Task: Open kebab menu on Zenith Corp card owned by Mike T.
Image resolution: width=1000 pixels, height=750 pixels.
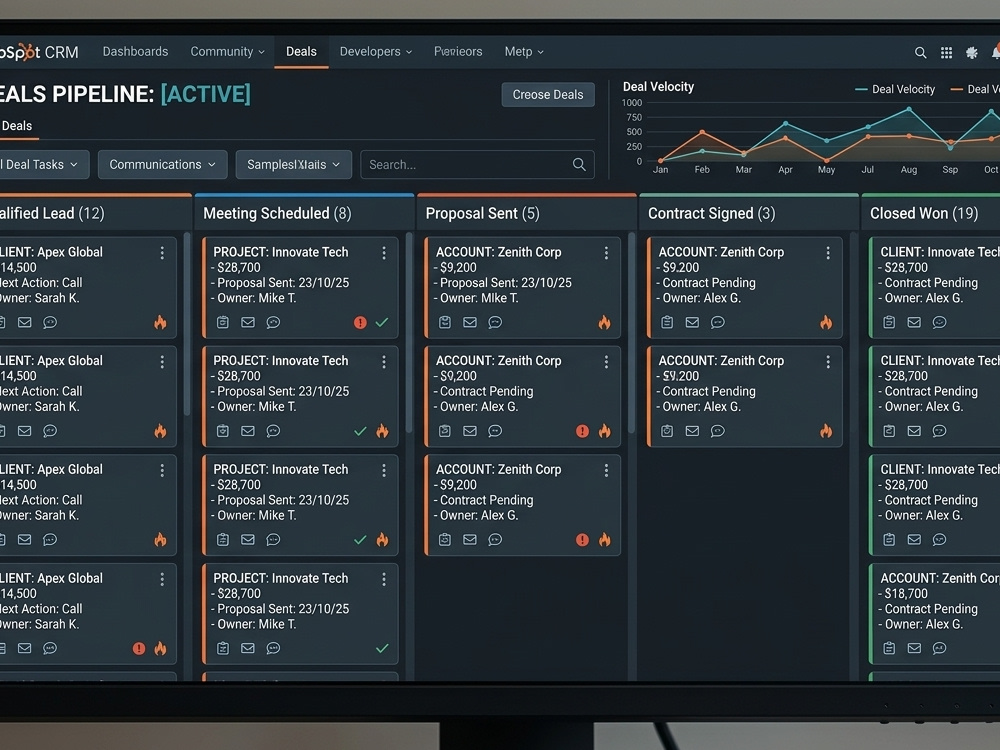Action: tap(606, 253)
